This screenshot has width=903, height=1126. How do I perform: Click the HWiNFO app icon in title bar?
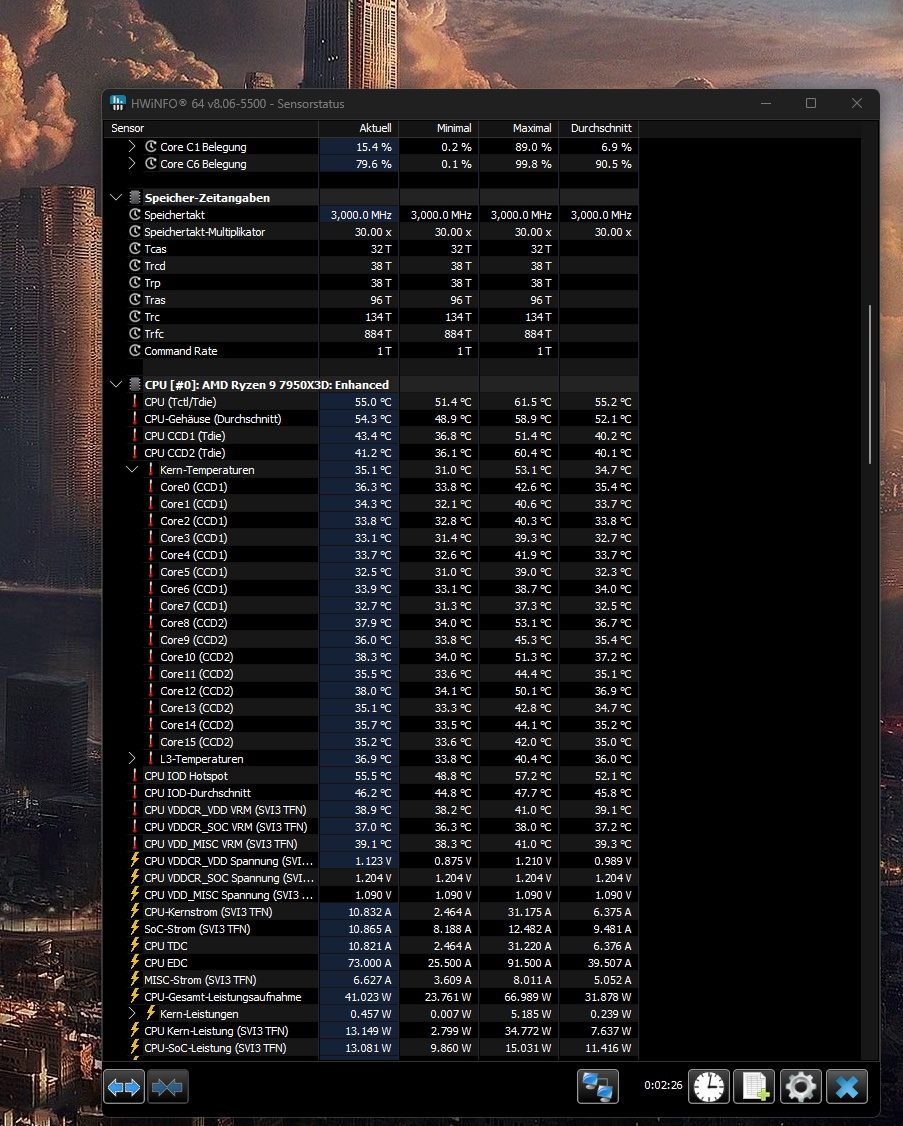118,103
